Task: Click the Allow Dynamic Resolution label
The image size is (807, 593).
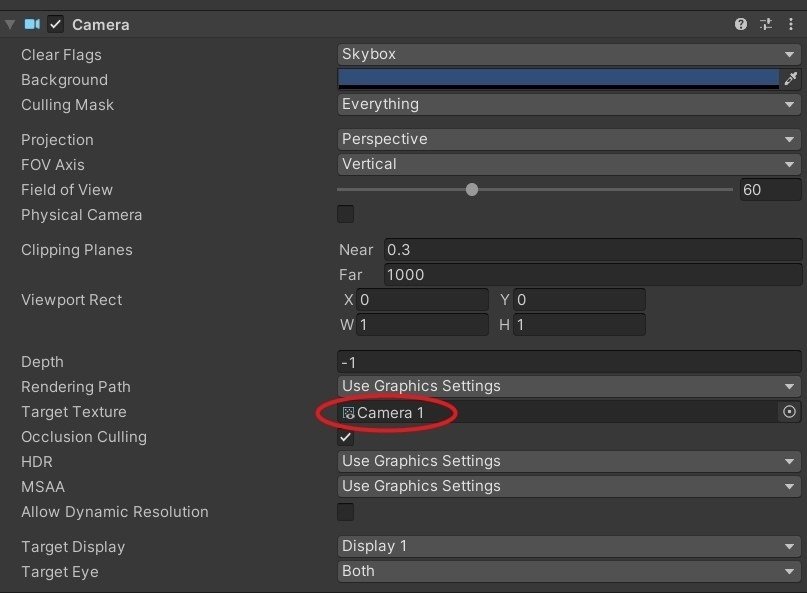Action: [115, 512]
